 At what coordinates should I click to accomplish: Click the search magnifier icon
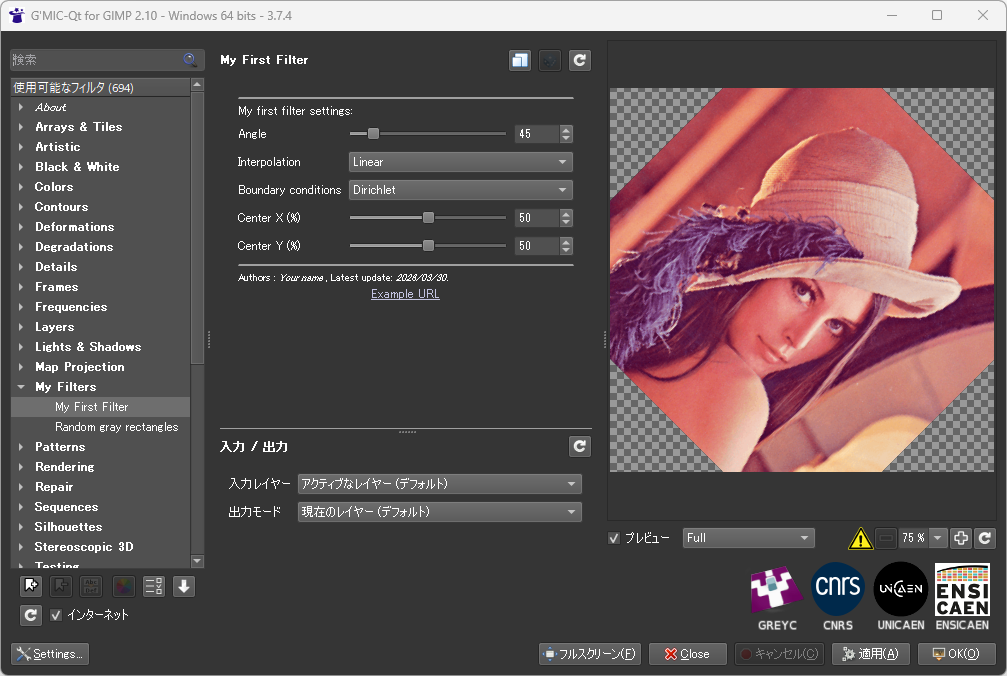(x=189, y=60)
